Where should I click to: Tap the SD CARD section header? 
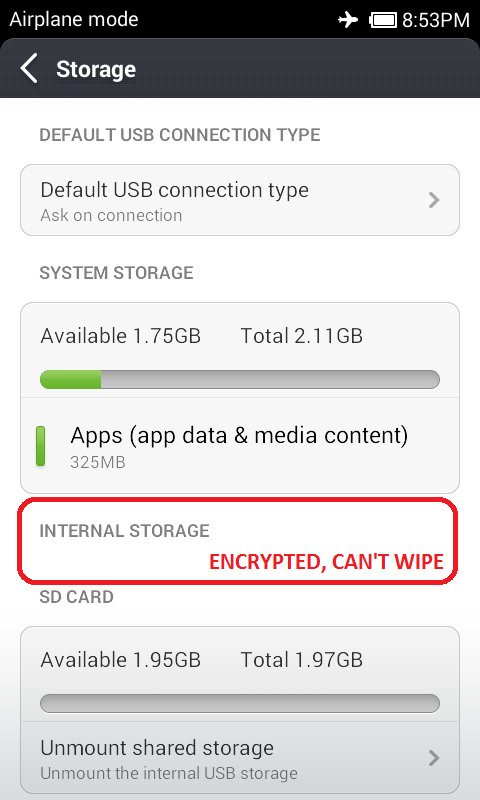click(x=77, y=597)
